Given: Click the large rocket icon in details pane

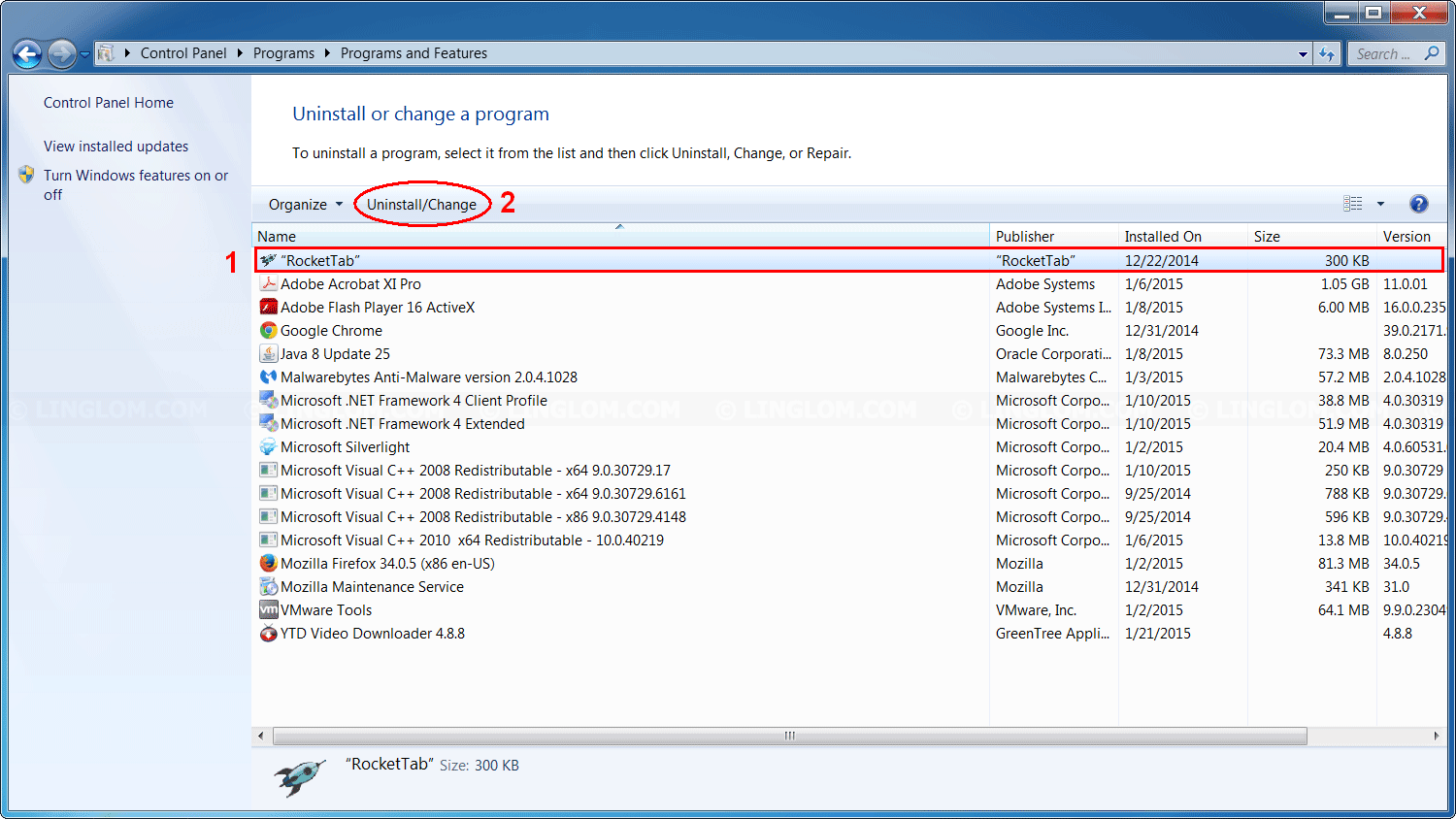Looking at the screenshot, I should 300,776.
